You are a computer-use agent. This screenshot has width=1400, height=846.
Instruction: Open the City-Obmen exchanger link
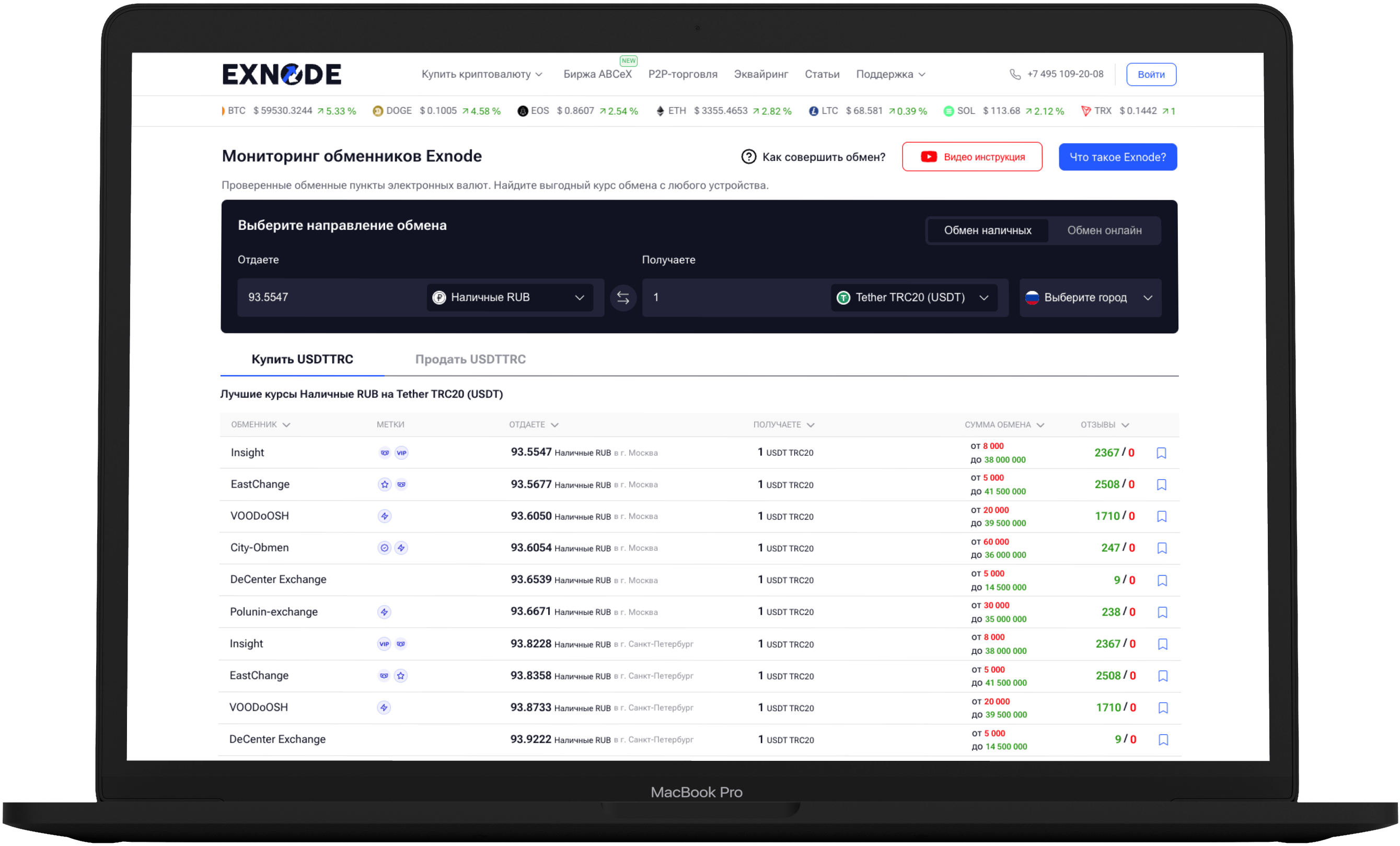[260, 548]
